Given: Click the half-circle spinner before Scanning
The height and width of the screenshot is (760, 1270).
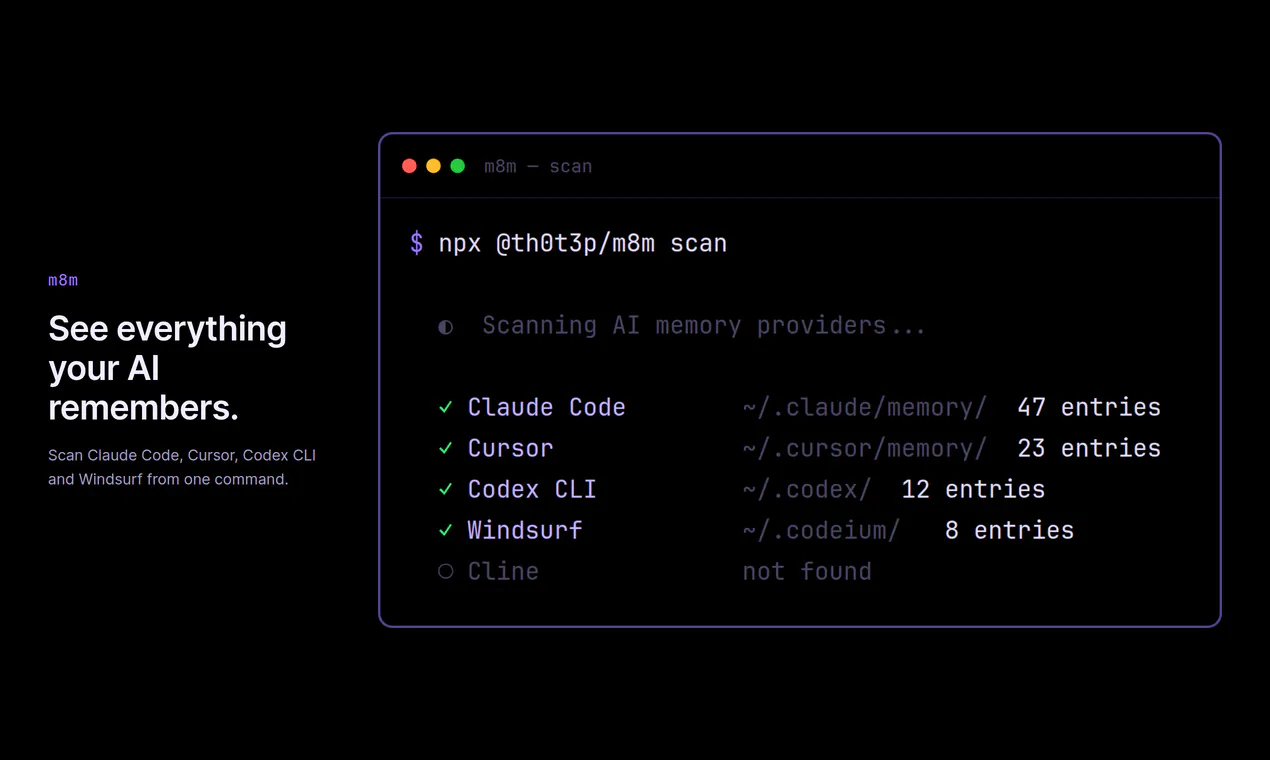Looking at the screenshot, I should 445,327.
